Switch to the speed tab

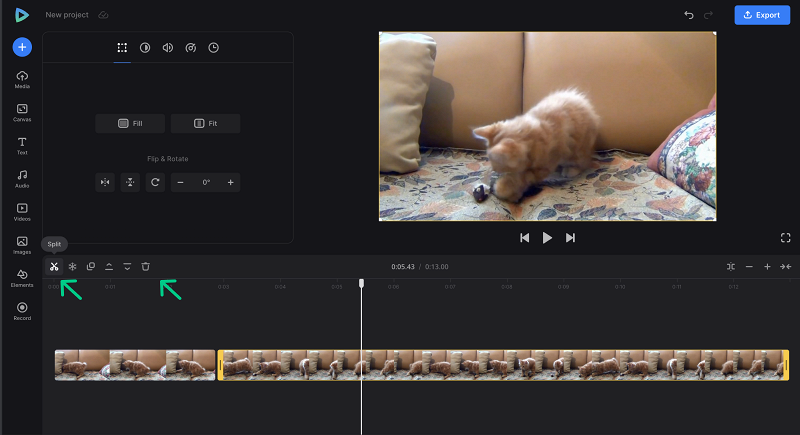click(x=191, y=48)
